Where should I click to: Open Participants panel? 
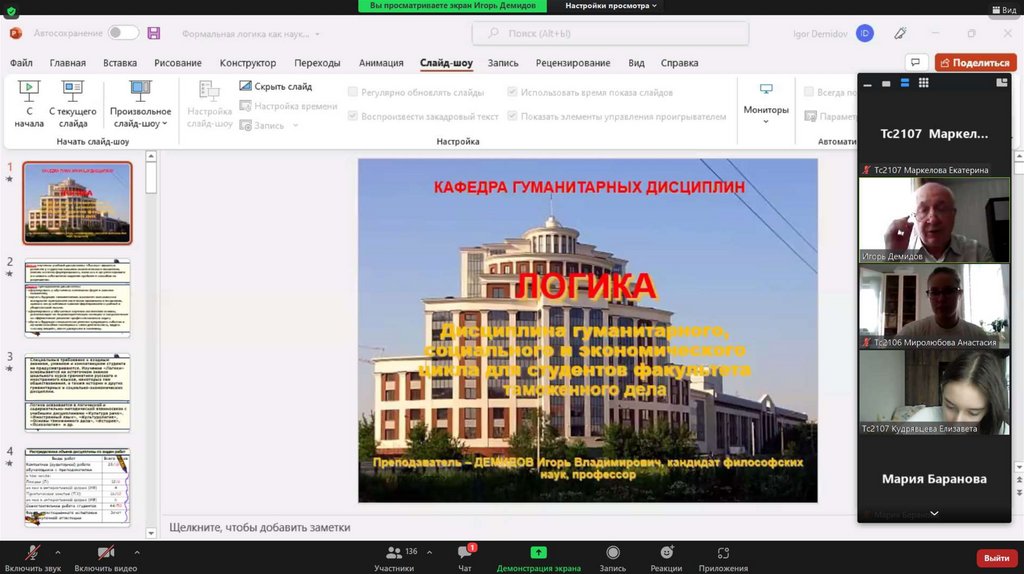(x=394, y=558)
